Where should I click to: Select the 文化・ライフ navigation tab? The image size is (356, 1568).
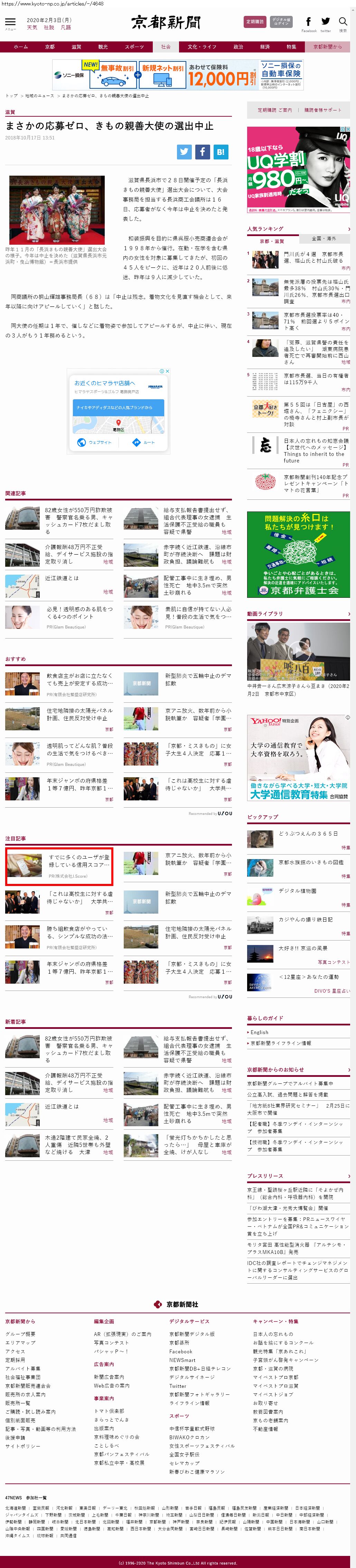pos(202,47)
